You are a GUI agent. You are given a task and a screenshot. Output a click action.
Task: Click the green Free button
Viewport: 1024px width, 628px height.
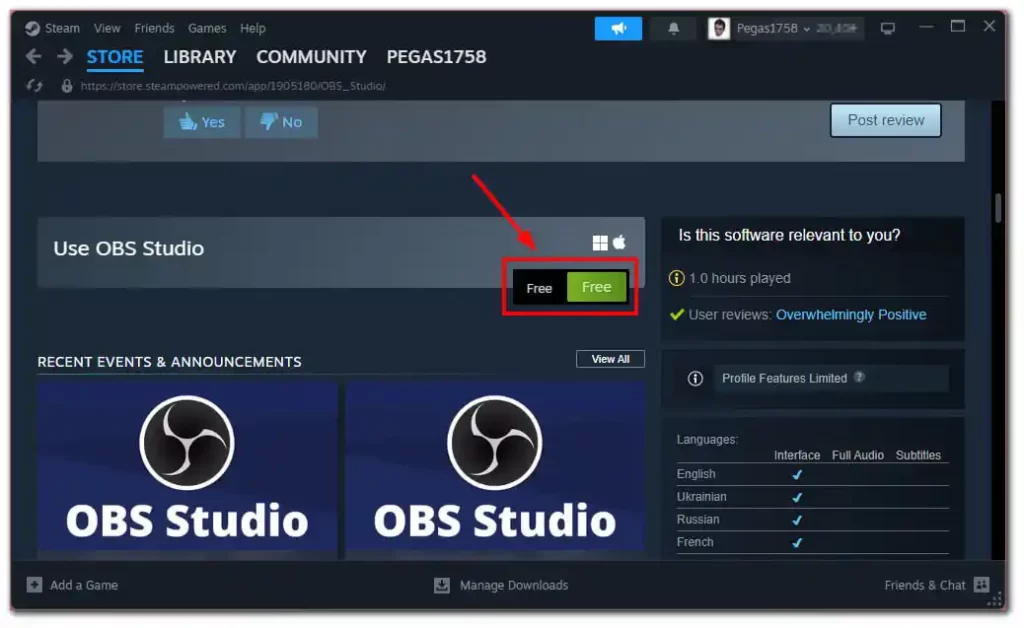[x=597, y=287]
